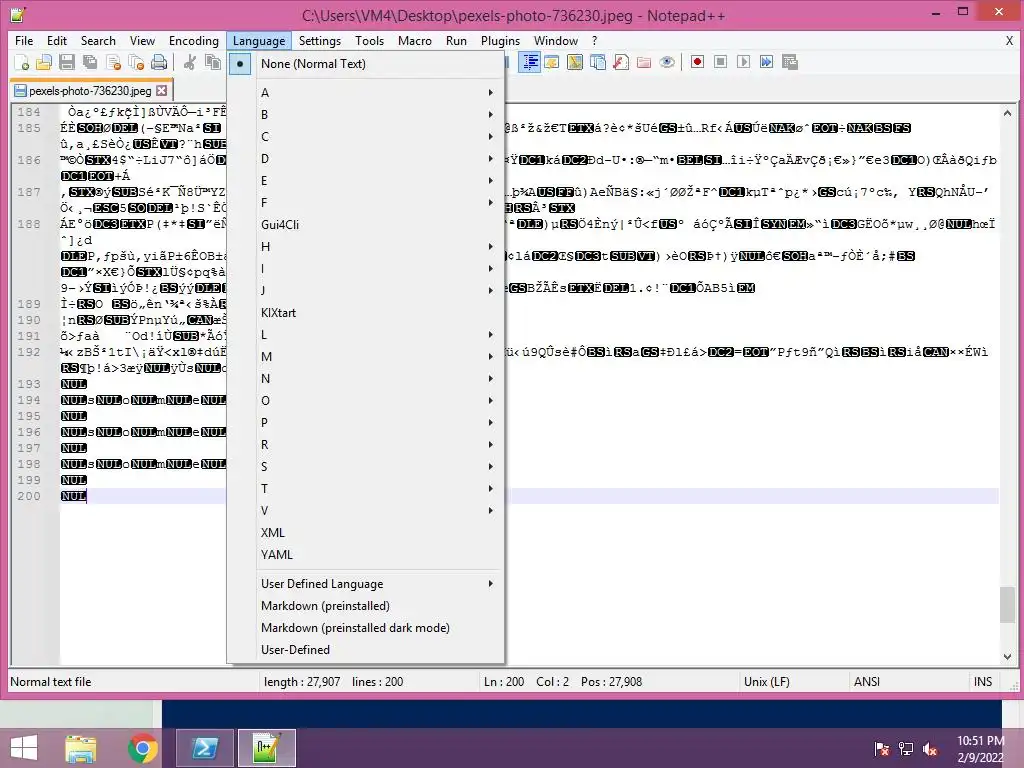Click Unix (LF) line ending in status bar
The height and width of the screenshot is (768, 1024).
pyautogui.click(x=767, y=682)
